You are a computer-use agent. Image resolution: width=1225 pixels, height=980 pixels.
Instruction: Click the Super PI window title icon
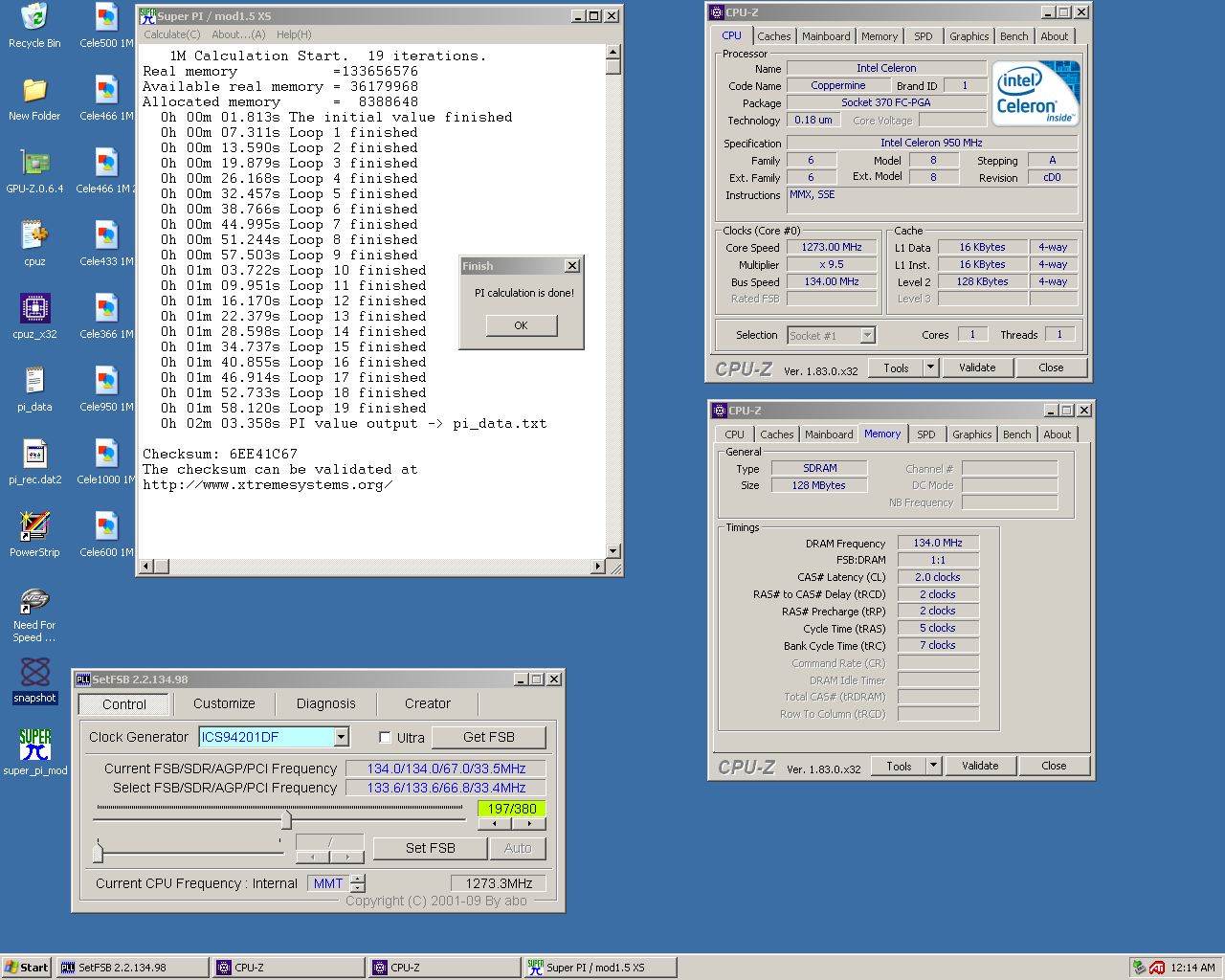tap(147, 15)
